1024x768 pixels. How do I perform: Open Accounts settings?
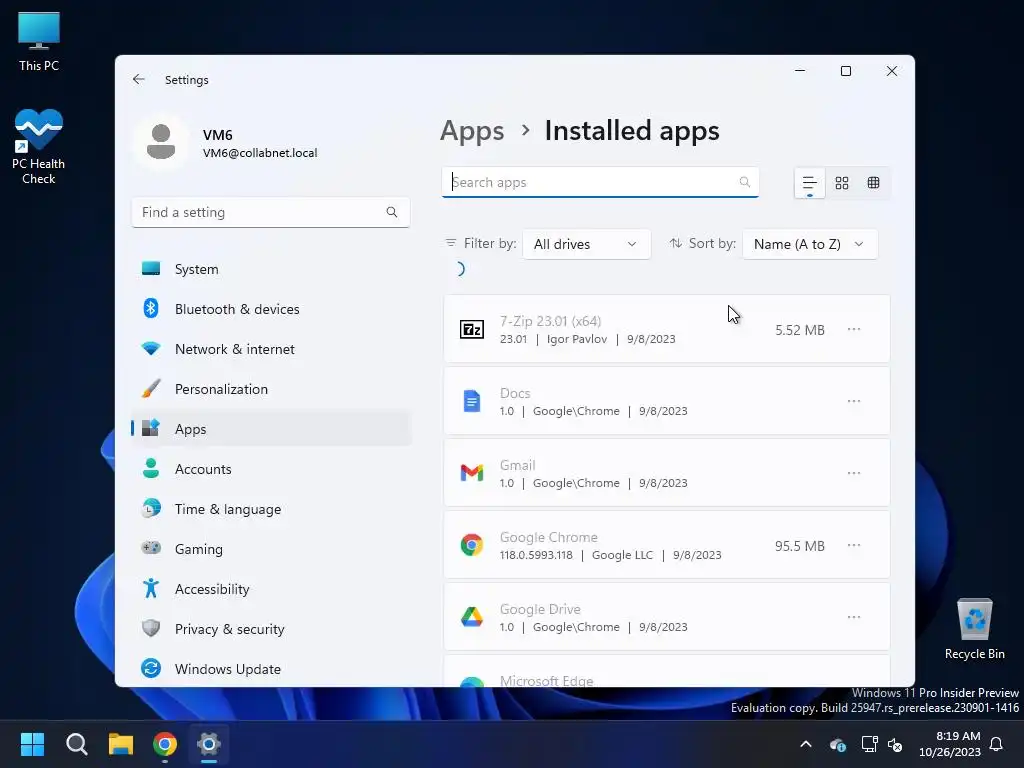pyautogui.click(x=271, y=469)
